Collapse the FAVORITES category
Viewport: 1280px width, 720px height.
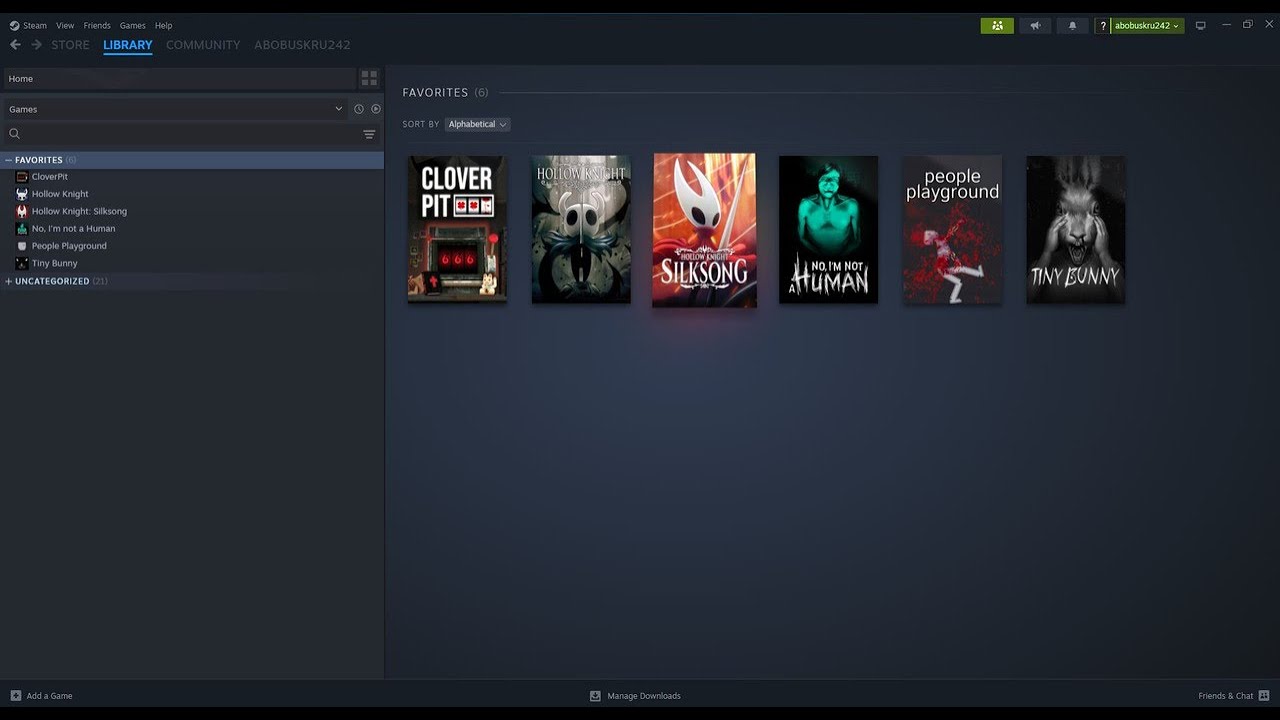pos(8,160)
